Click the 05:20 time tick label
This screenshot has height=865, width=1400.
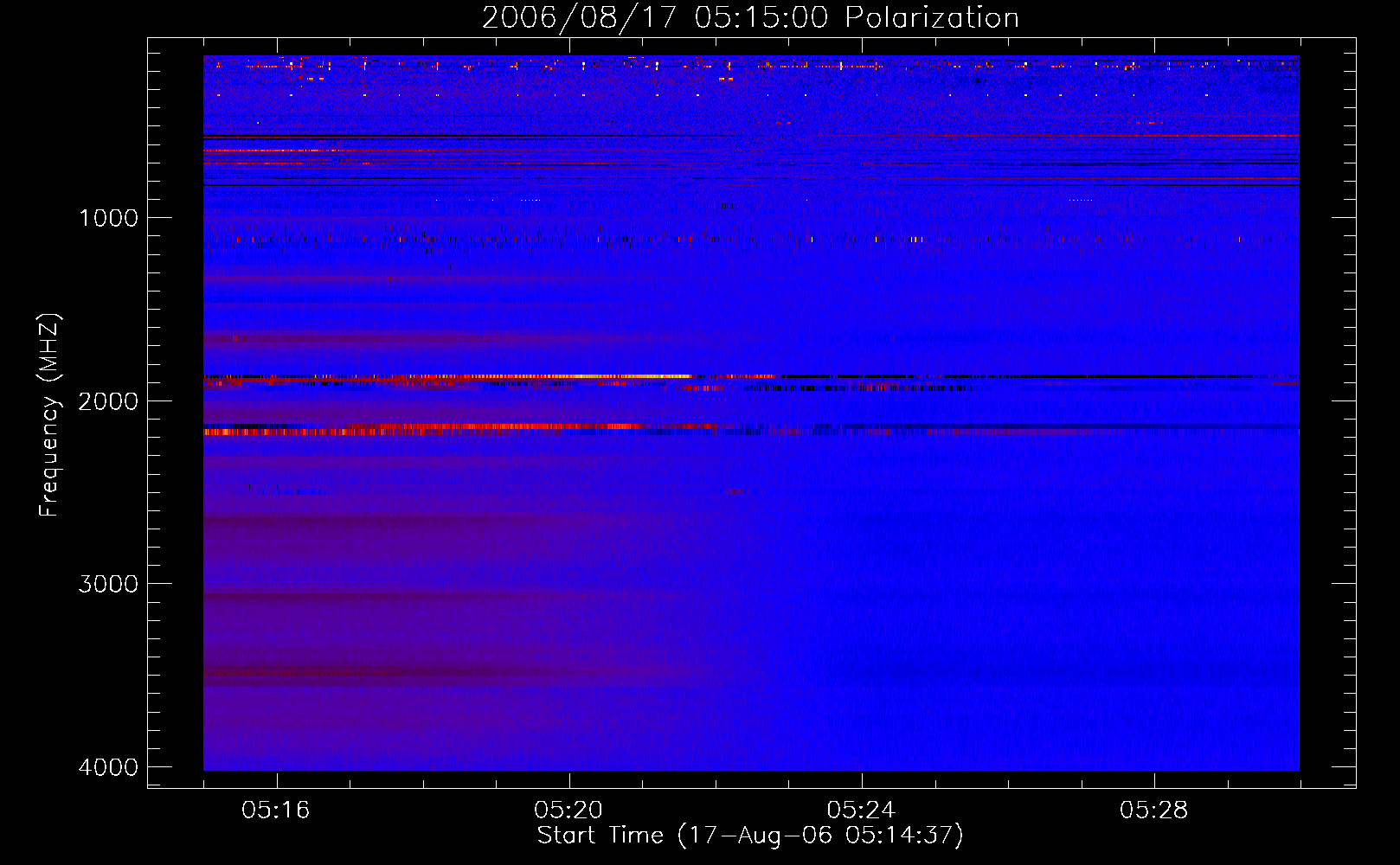click(568, 811)
